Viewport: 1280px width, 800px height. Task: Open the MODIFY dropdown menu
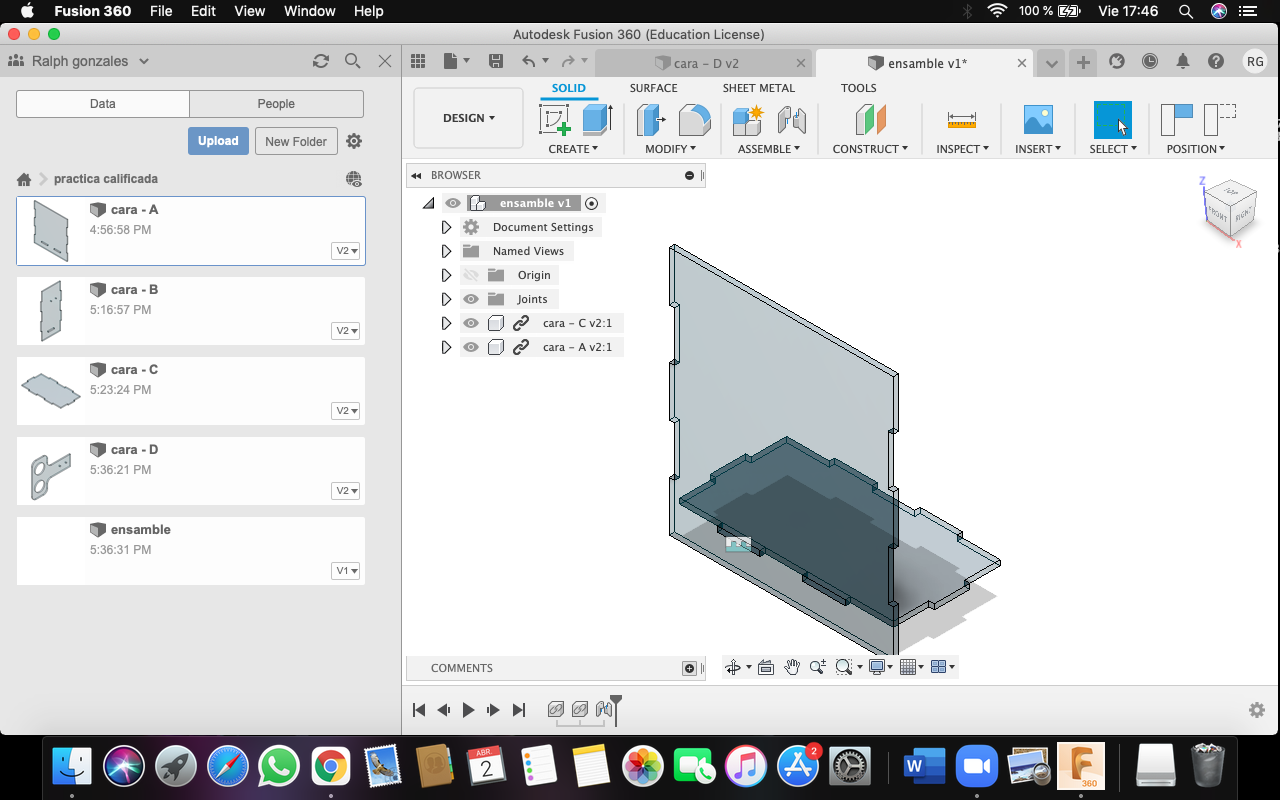[x=670, y=149]
